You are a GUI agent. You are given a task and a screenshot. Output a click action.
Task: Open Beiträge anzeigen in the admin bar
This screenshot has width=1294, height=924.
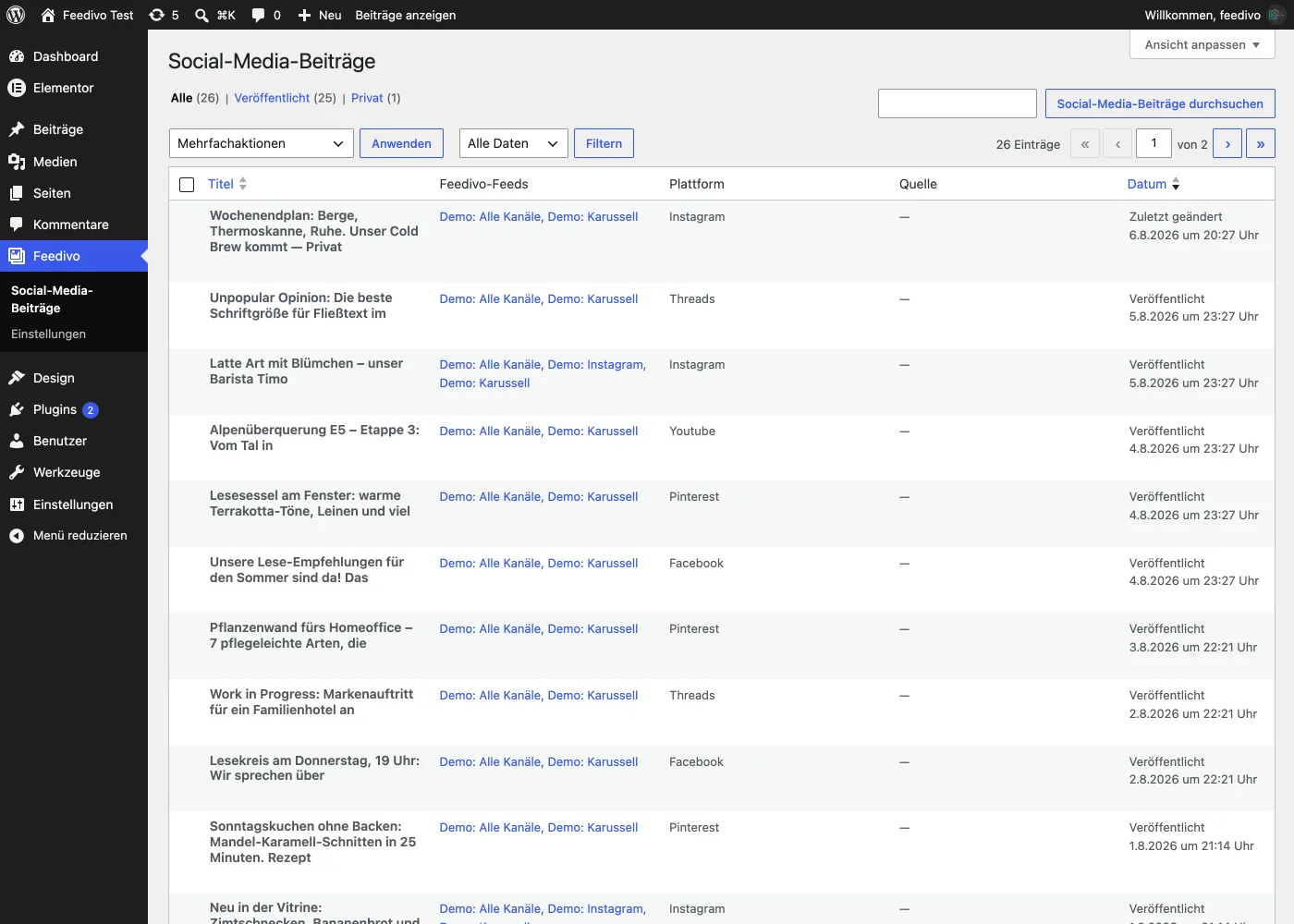[x=406, y=15]
